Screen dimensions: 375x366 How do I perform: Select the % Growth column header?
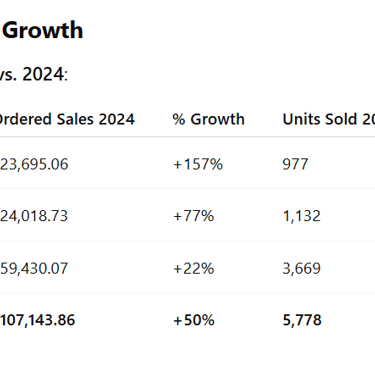(208, 119)
